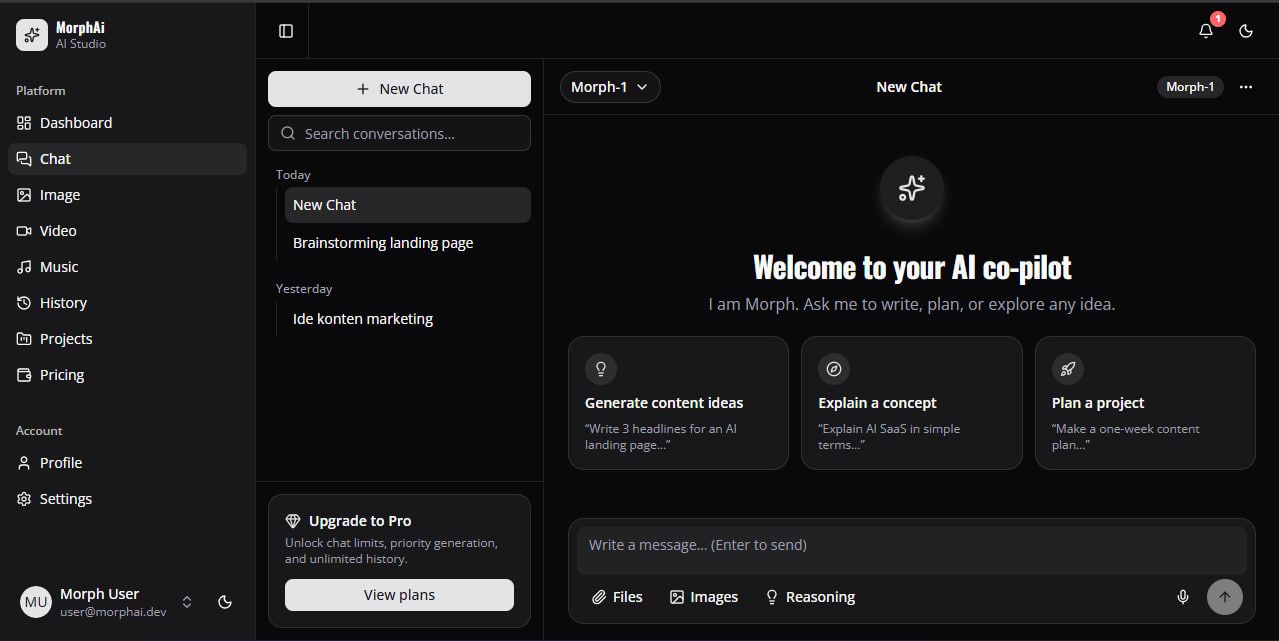Click the Profile person icon
Screen dimensions: 1279x641
click(x=24, y=463)
